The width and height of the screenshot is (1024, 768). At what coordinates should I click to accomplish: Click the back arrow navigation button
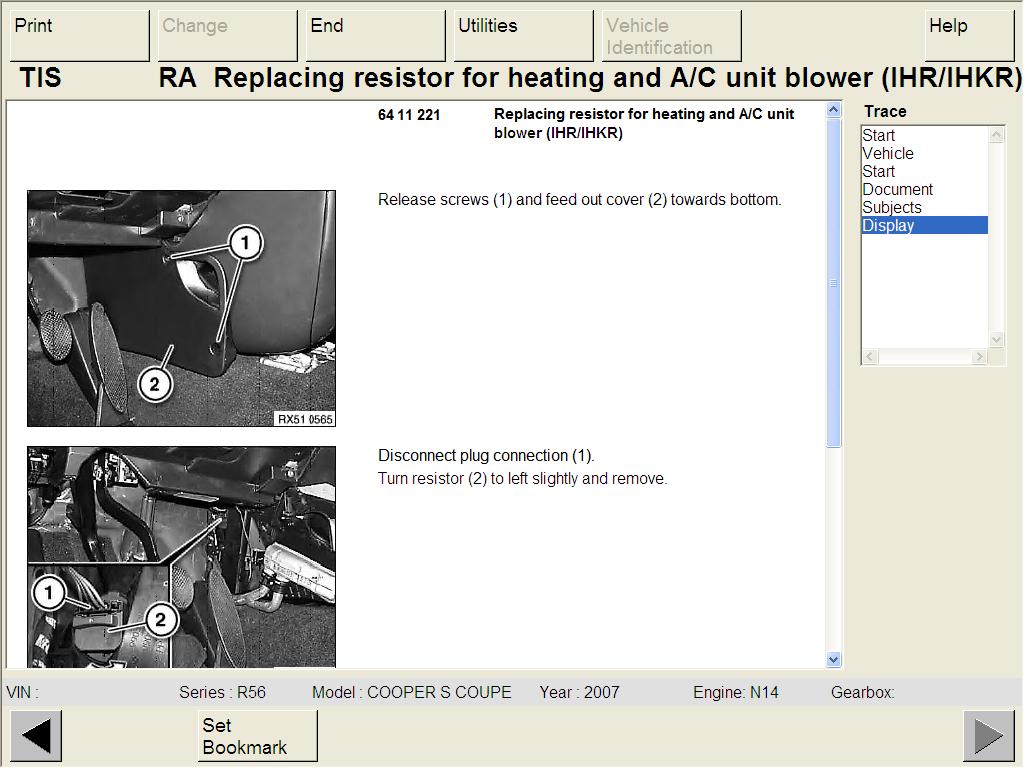coord(36,736)
